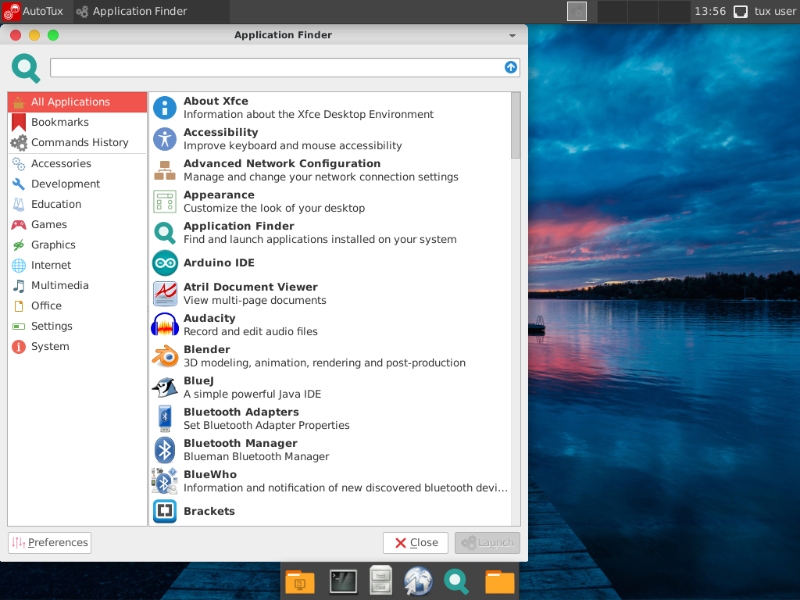
Task: Select the Brackets app icon
Action: point(165,511)
